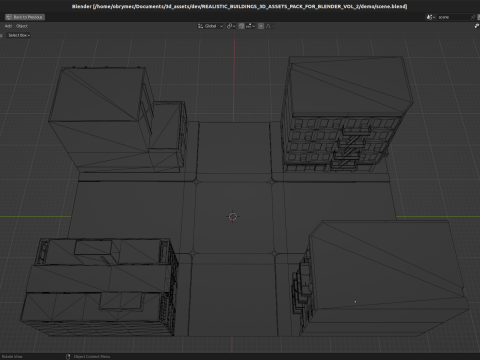Click the orange object origin dot

[x=355, y=302]
